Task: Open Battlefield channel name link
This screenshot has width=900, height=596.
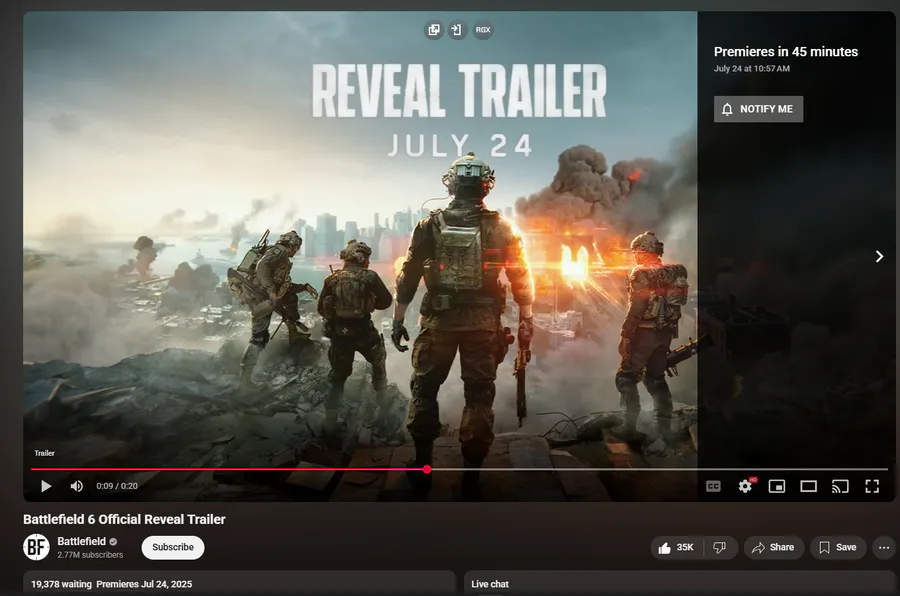Action: click(x=82, y=541)
